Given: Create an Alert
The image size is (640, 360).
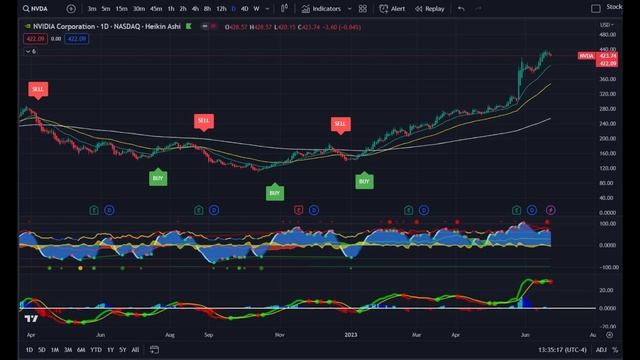Looking at the screenshot, I should coord(392,9).
